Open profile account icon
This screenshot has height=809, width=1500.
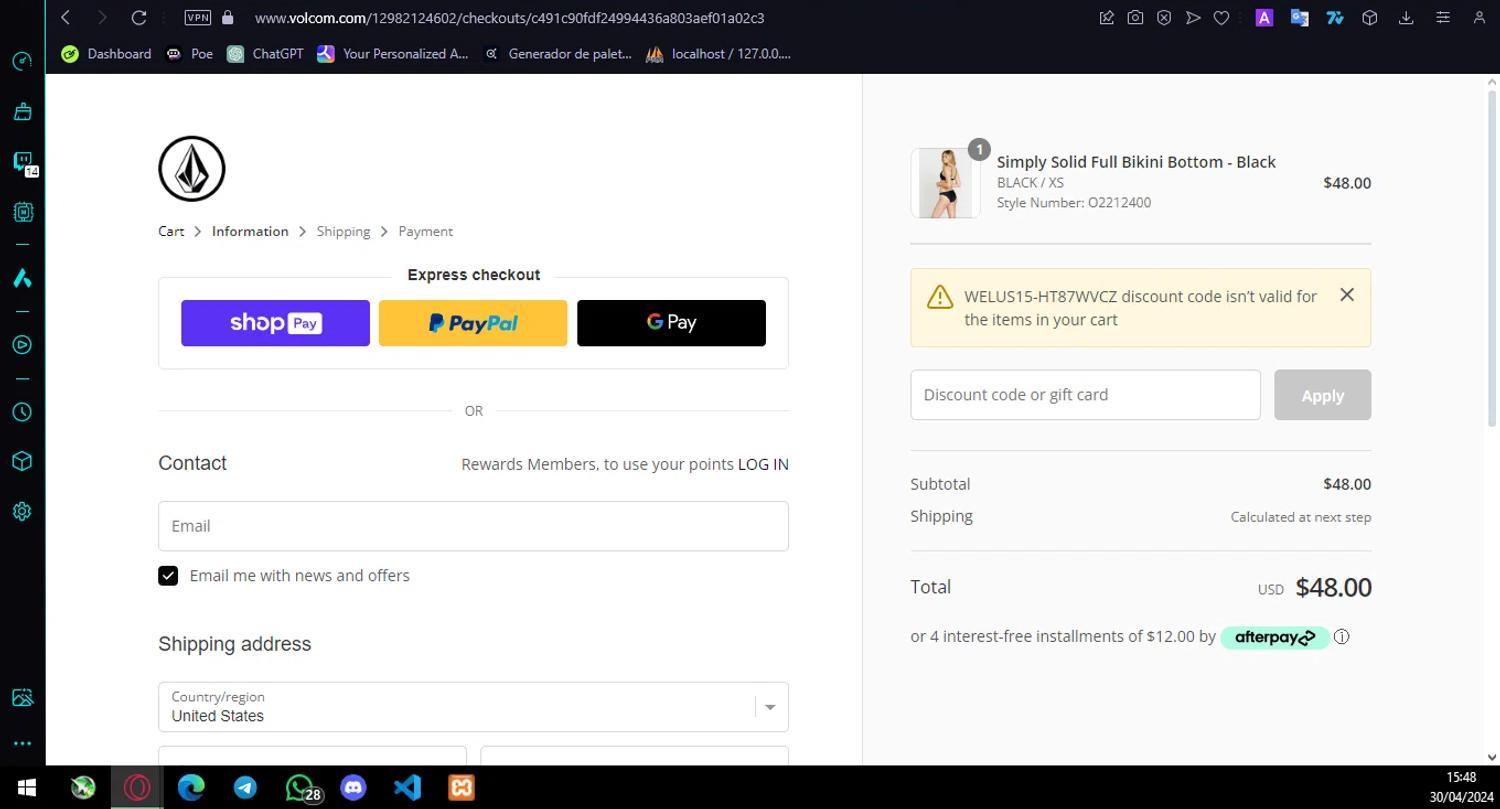[1479, 17]
